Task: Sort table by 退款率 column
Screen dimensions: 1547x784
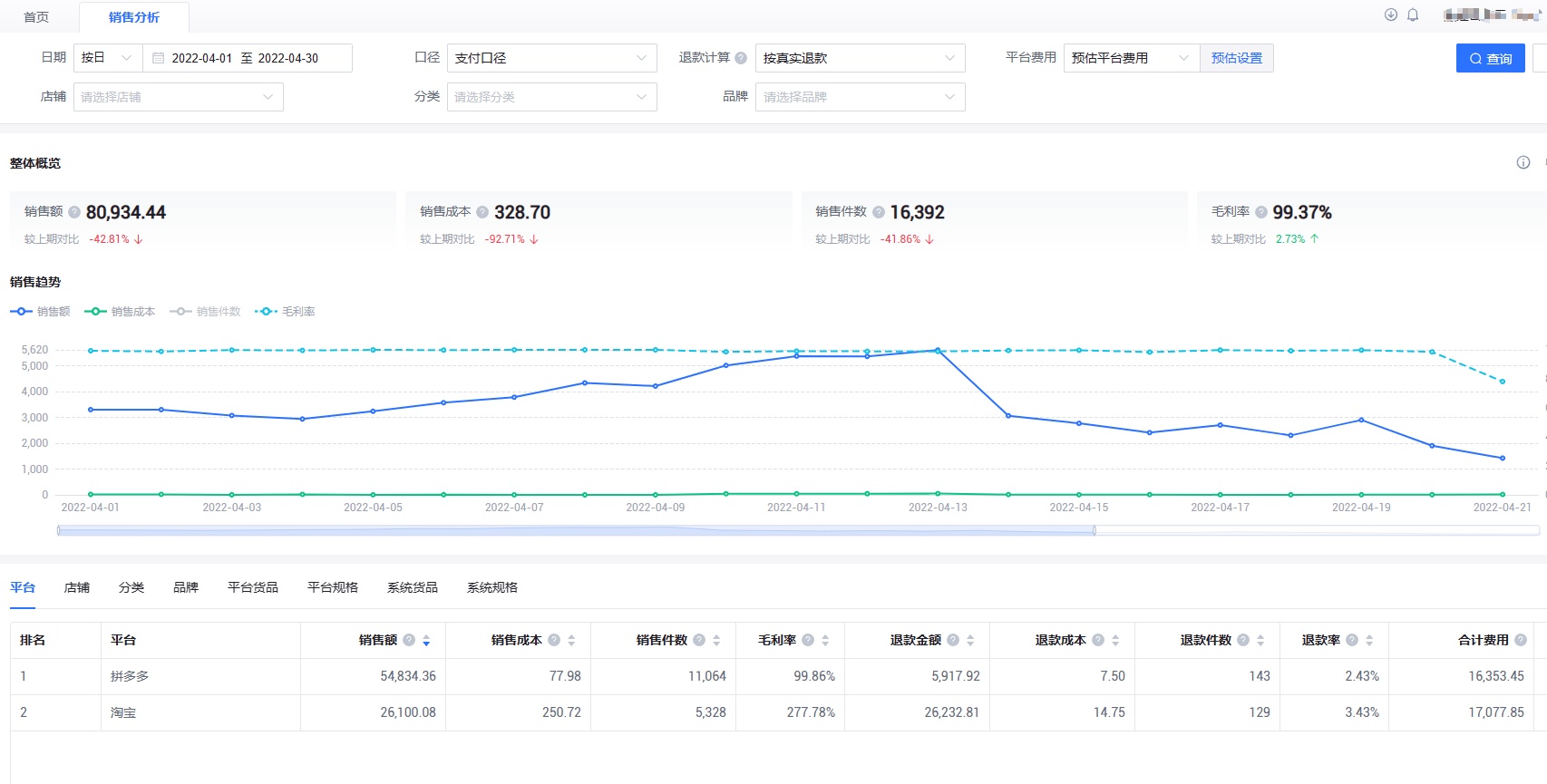Action: tap(1369, 641)
